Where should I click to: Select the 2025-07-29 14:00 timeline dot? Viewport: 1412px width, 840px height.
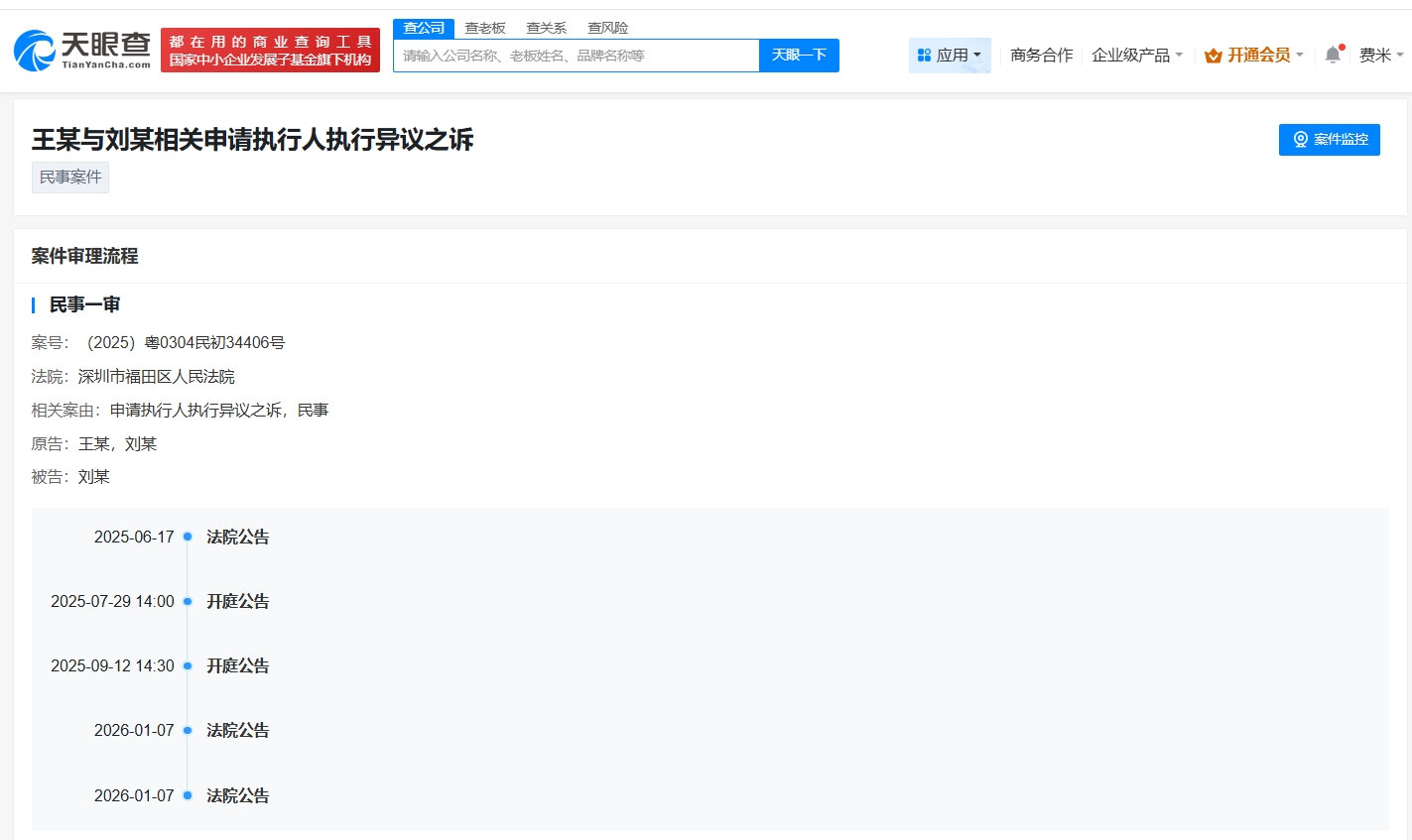point(188,601)
